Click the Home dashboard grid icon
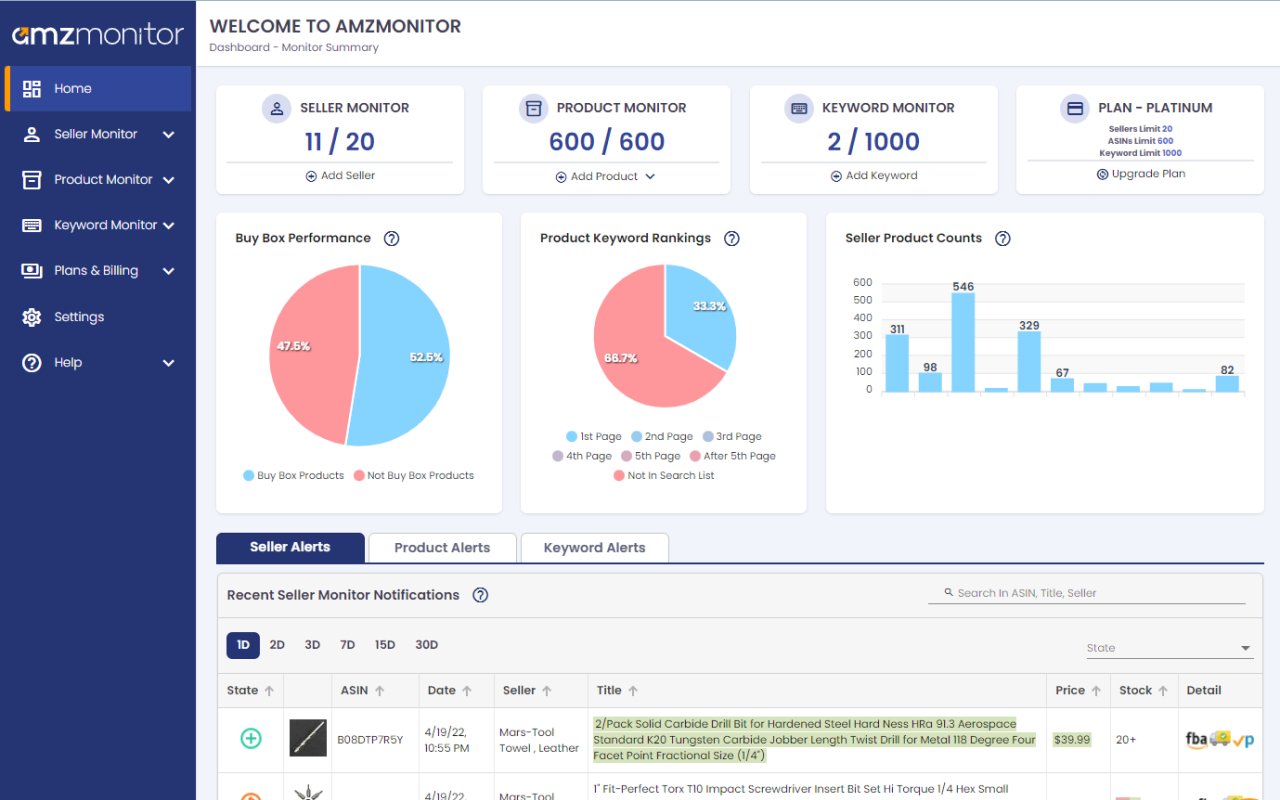 32,88
